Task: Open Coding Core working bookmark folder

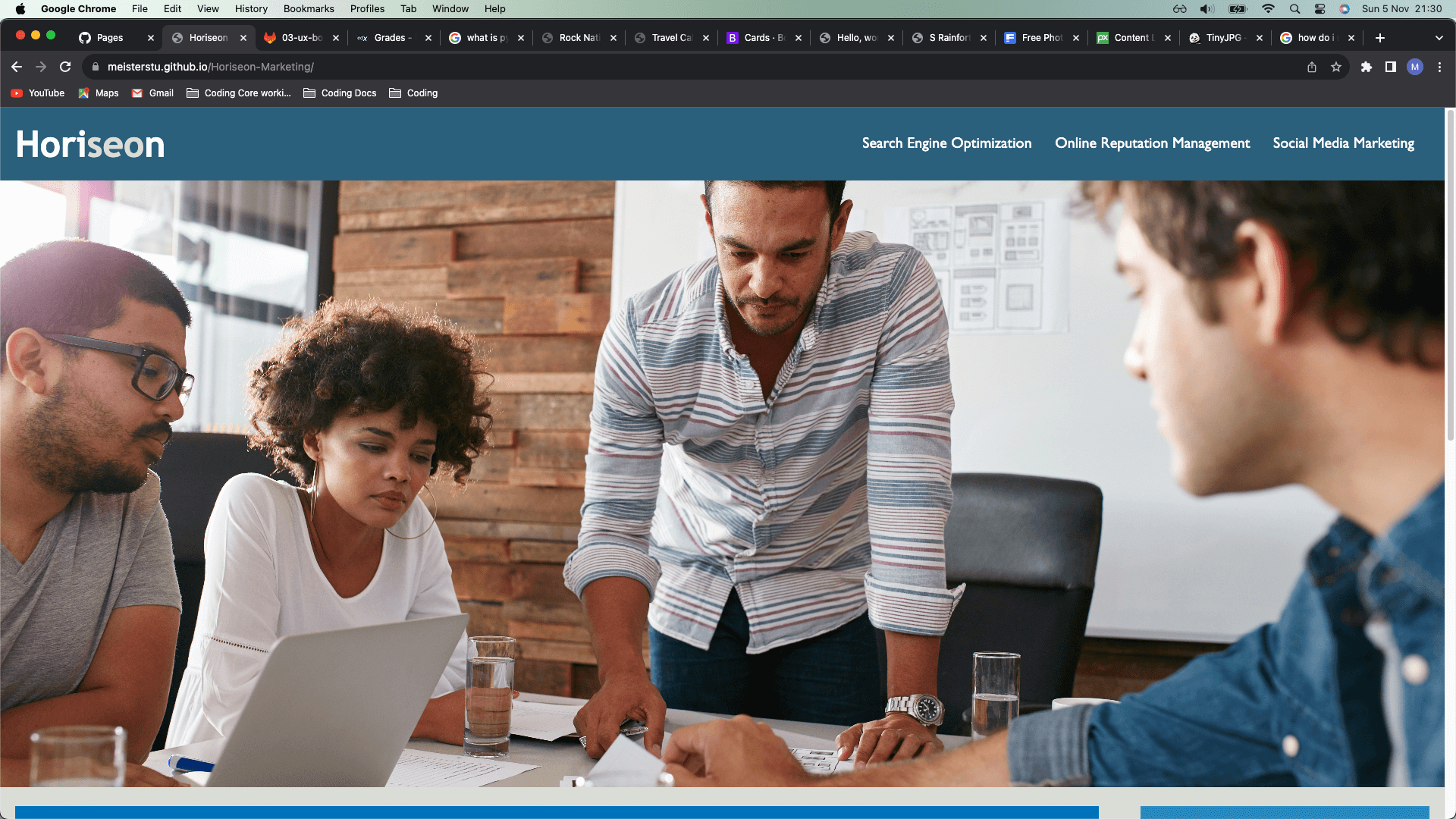Action: pyautogui.click(x=239, y=93)
